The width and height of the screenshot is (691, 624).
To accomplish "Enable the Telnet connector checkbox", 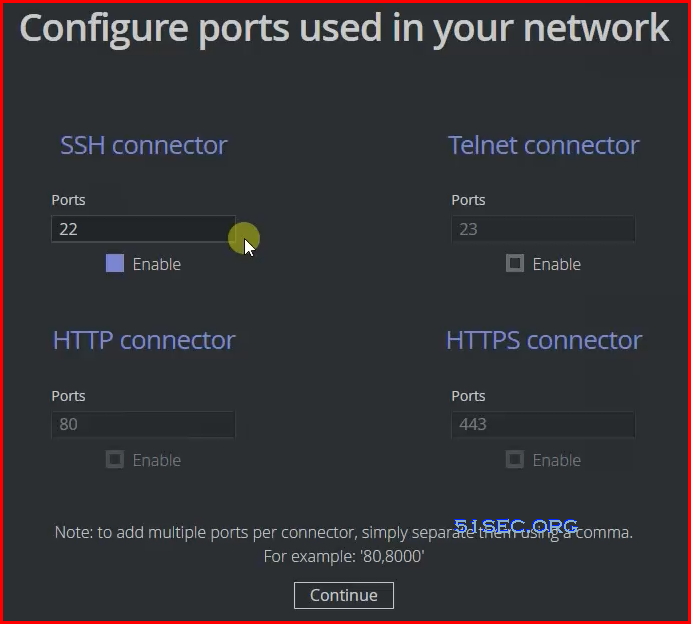I will click(x=515, y=264).
